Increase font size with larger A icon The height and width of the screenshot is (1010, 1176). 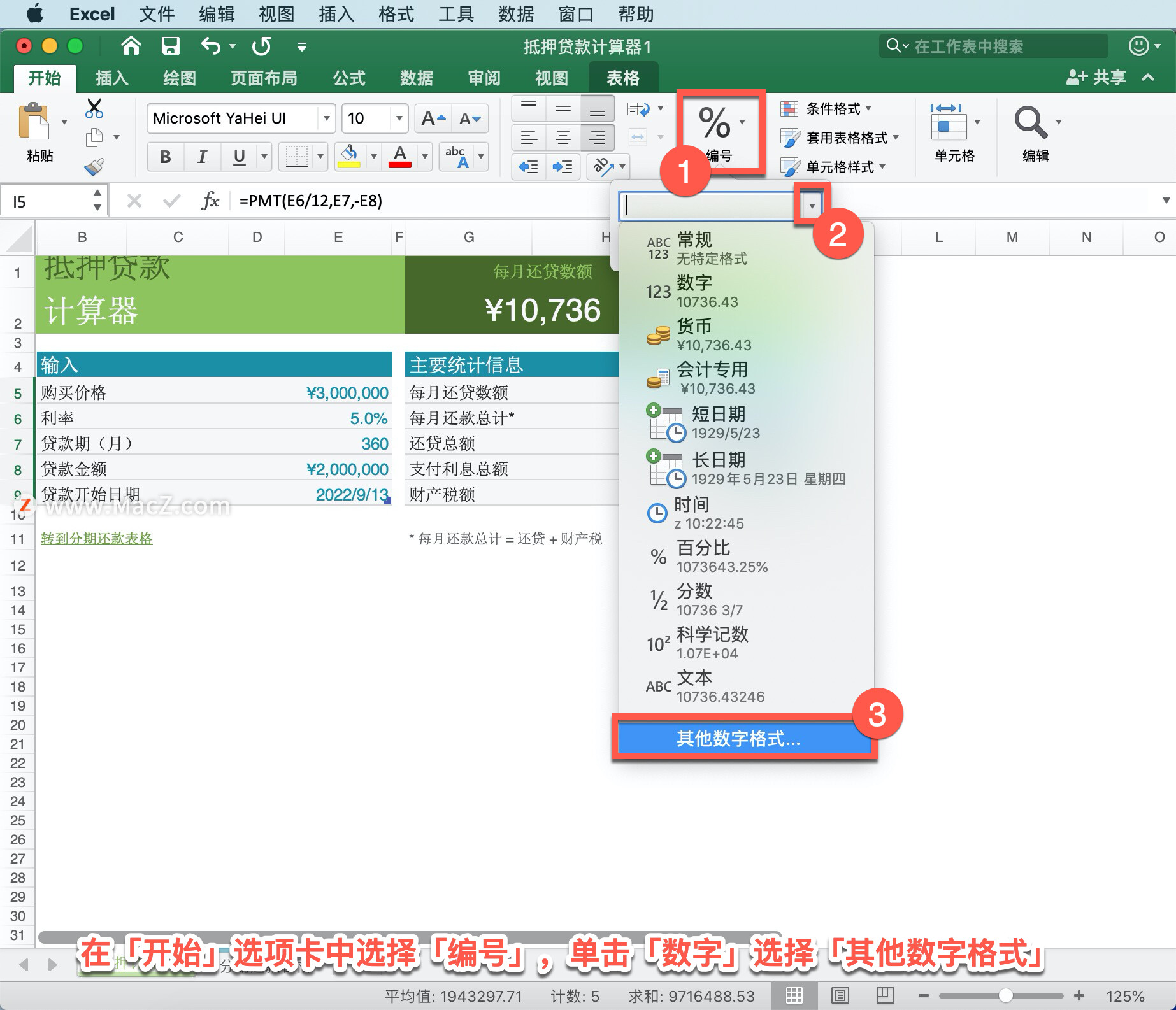point(433,118)
